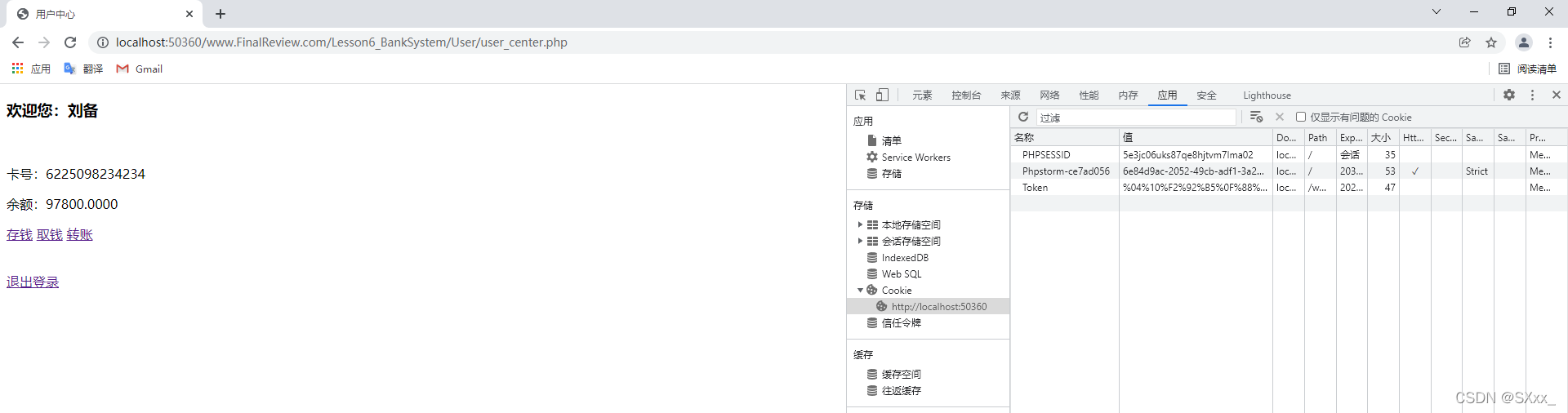
Task: Open the apps shortcut in bookmarks bar
Action: point(31,69)
